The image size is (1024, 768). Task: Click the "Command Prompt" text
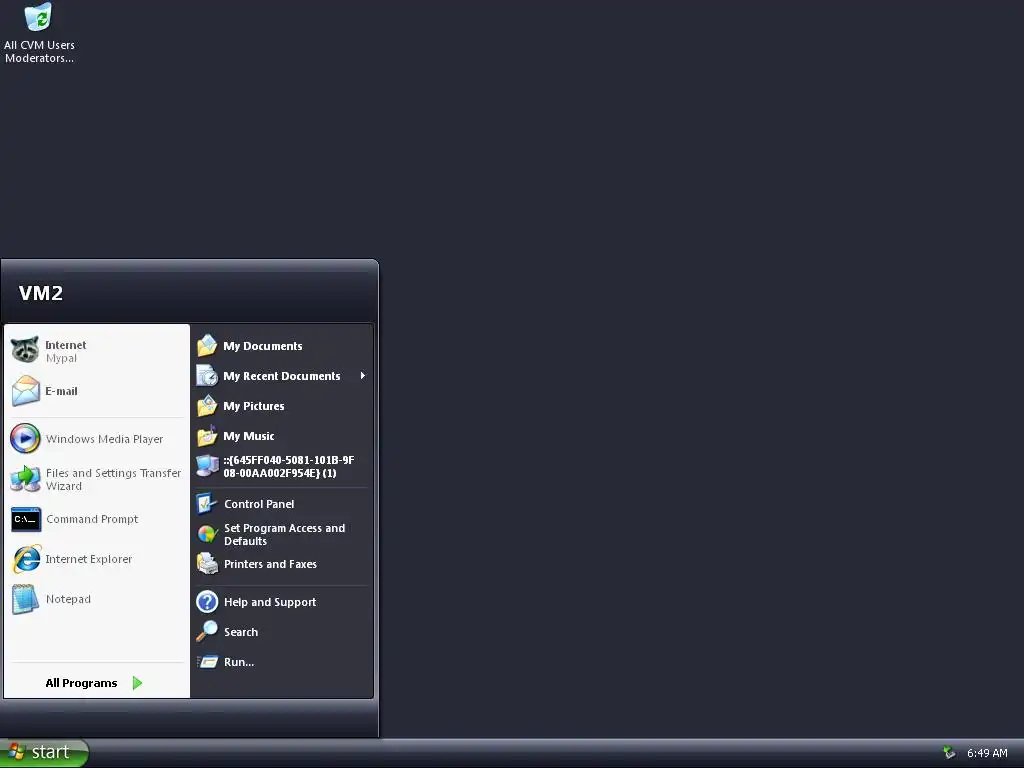(x=92, y=519)
